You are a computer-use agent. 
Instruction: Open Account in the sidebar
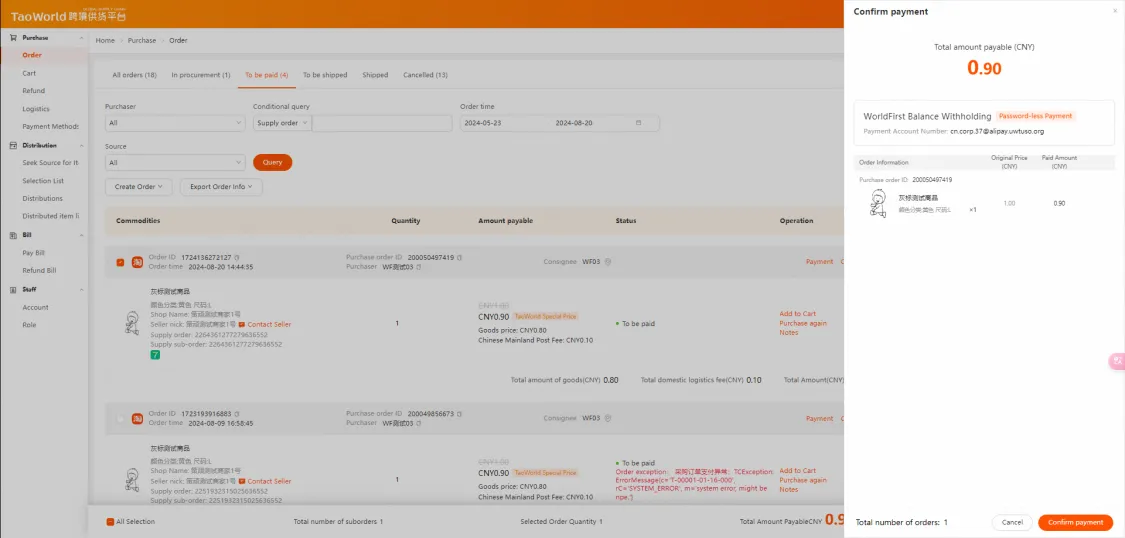click(x=35, y=307)
